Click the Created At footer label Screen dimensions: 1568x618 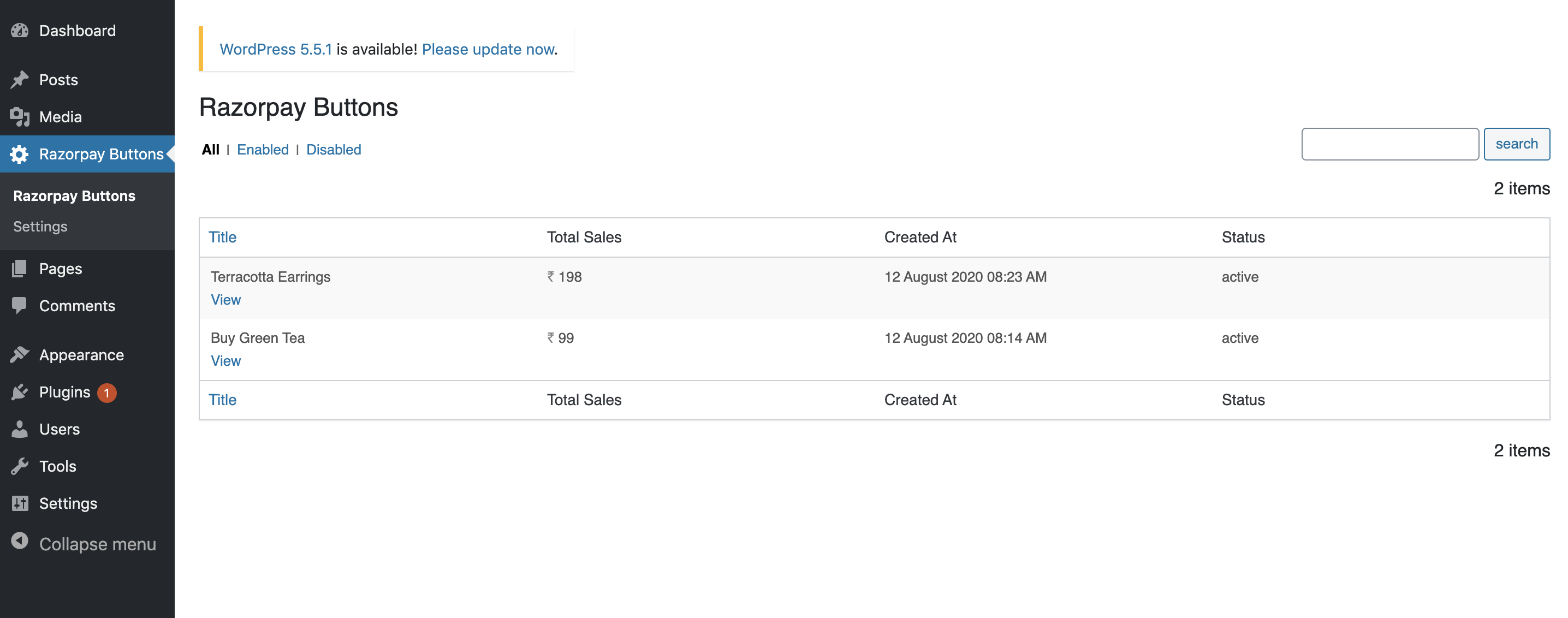[920, 400]
